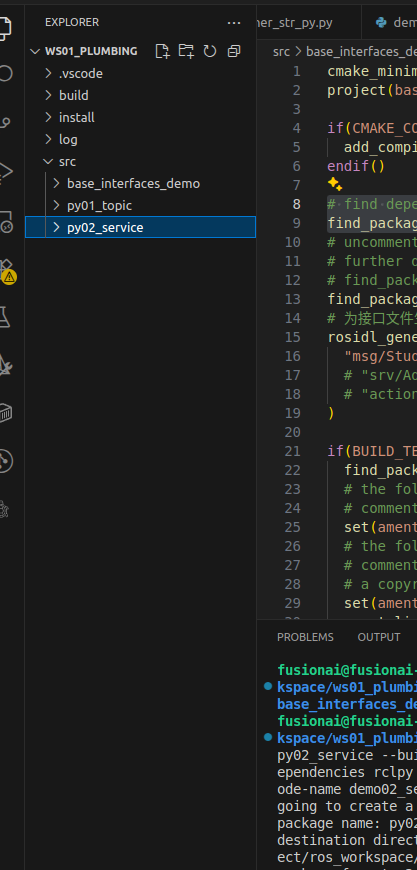Open the Remote Explorer view
Image resolution: width=417 pixels, height=870 pixels.
pos(4,221)
